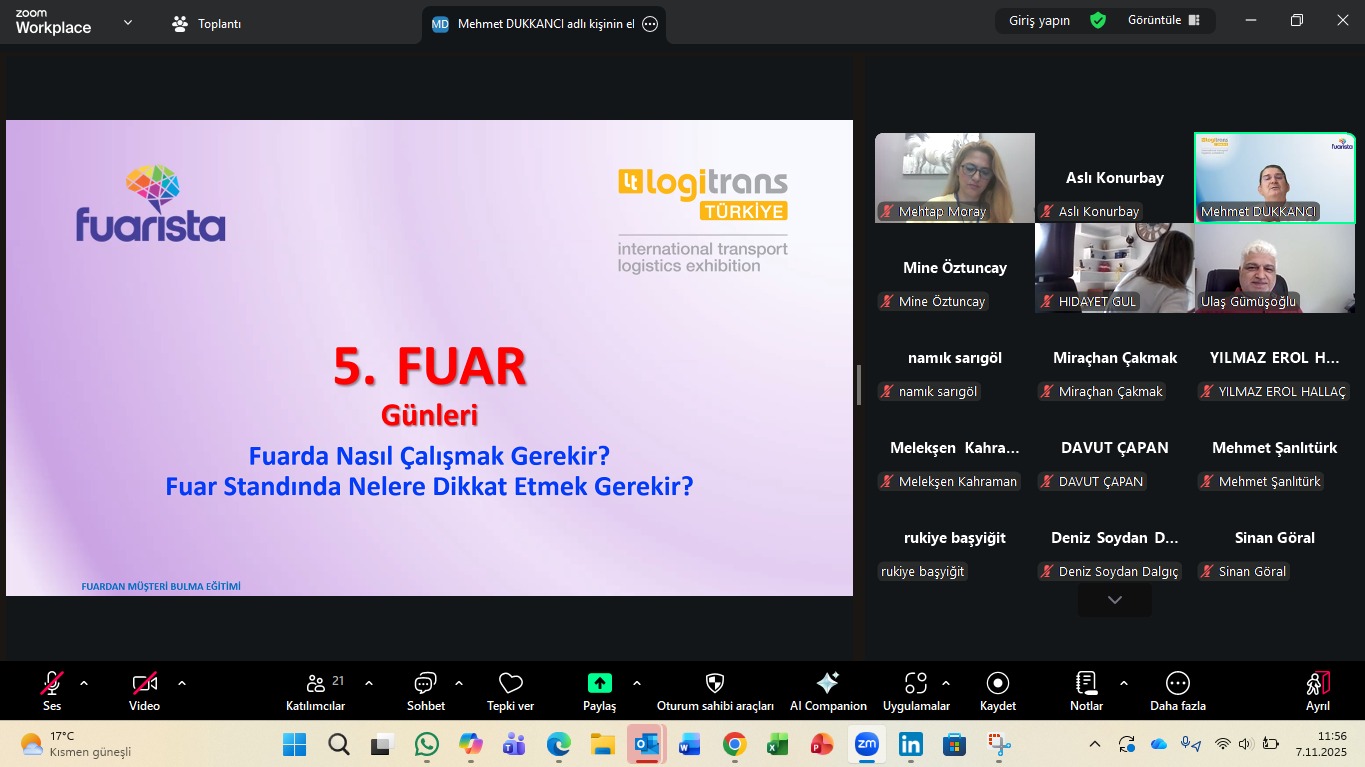
Task: Open the Zoom Workplace dropdown arrow
Action: point(128,22)
